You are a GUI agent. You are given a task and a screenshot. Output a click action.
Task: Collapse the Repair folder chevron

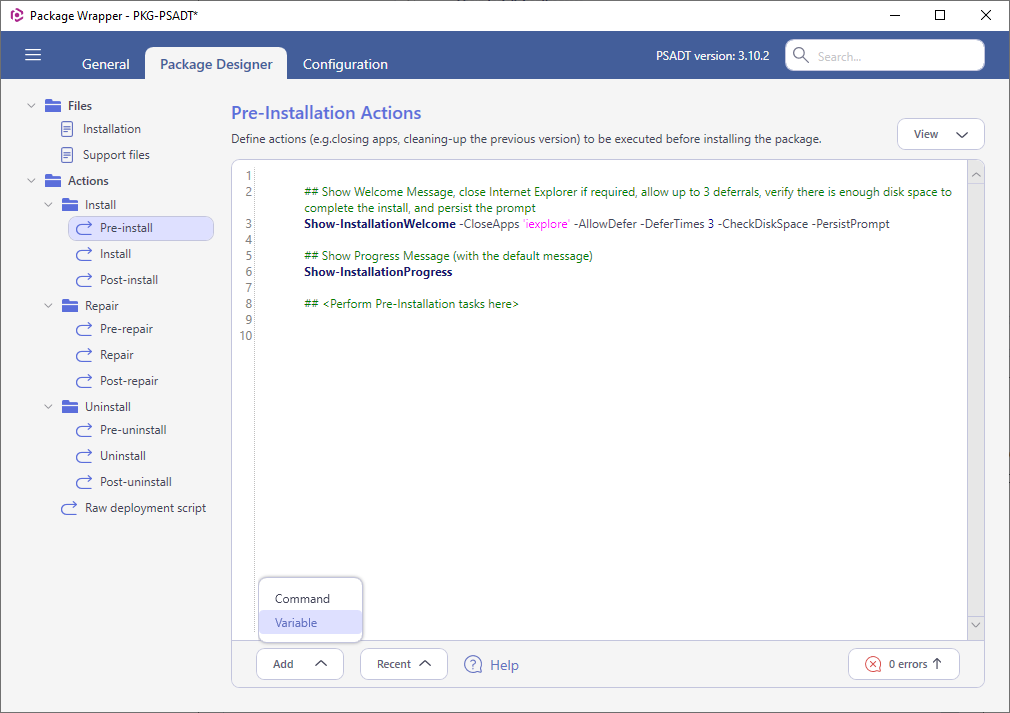[x=48, y=306]
